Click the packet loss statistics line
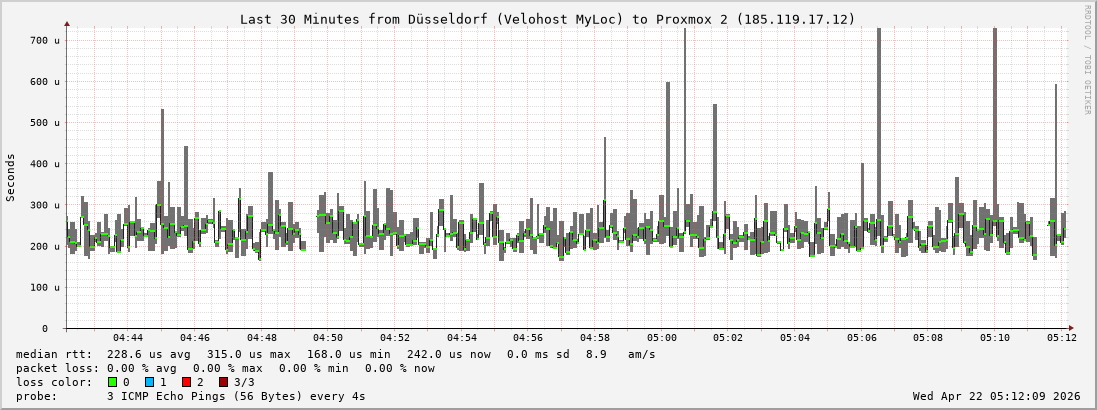 pos(226,368)
